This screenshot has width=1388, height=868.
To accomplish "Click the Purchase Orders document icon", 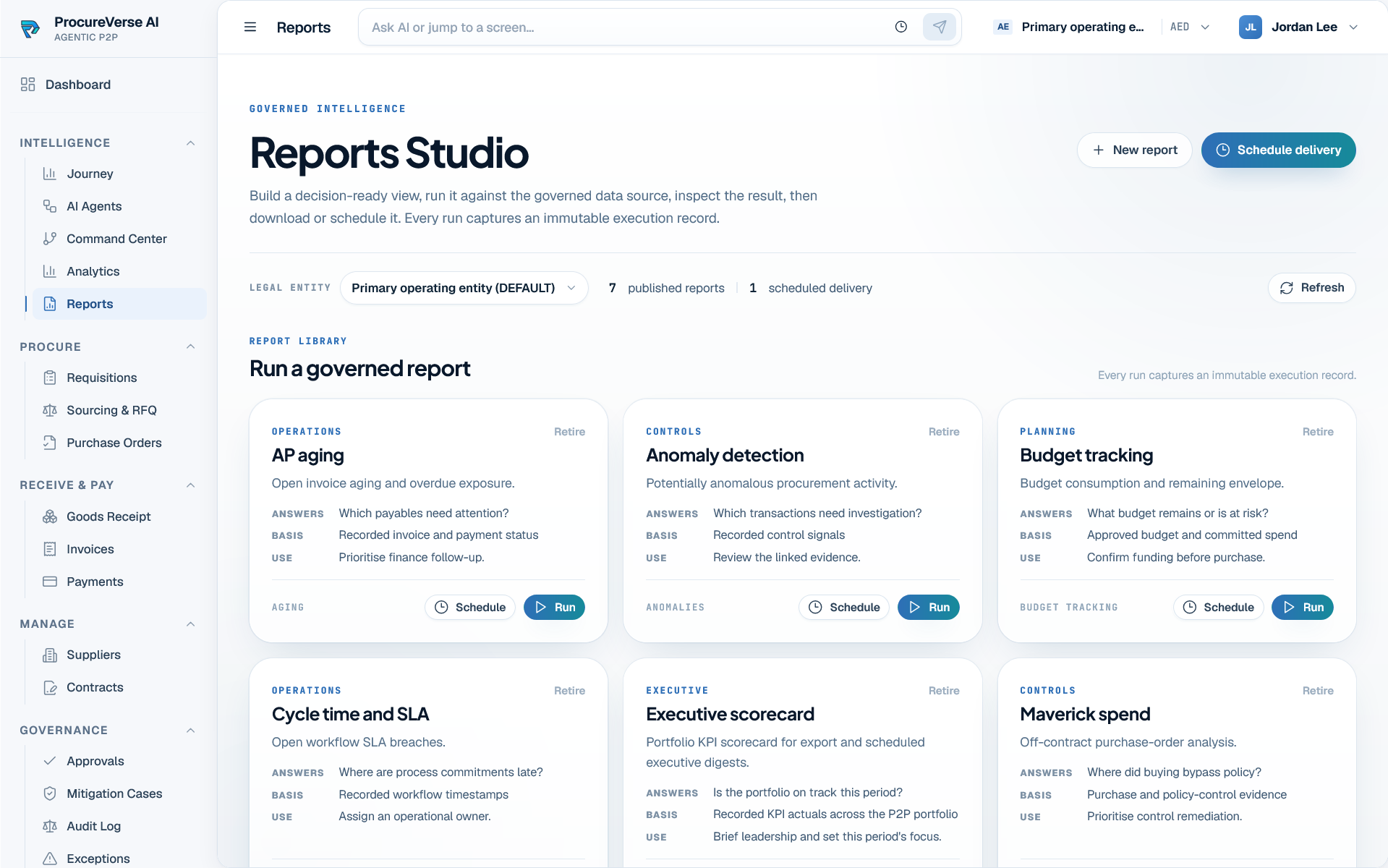I will click(x=50, y=443).
